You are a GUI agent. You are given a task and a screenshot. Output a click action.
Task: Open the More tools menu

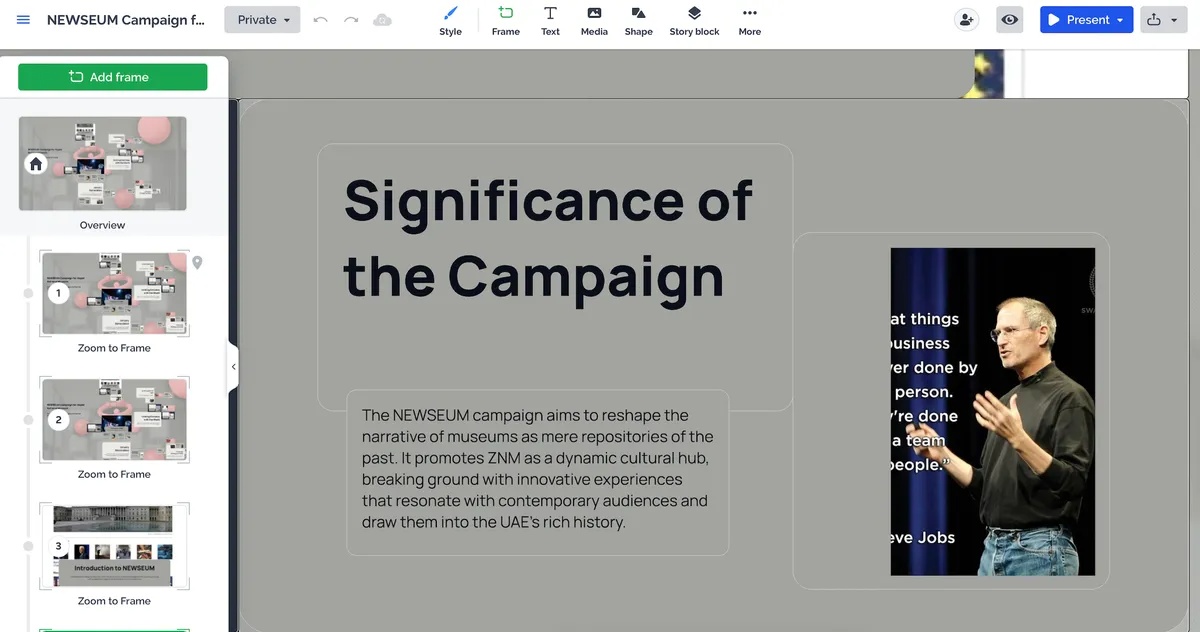(749, 20)
